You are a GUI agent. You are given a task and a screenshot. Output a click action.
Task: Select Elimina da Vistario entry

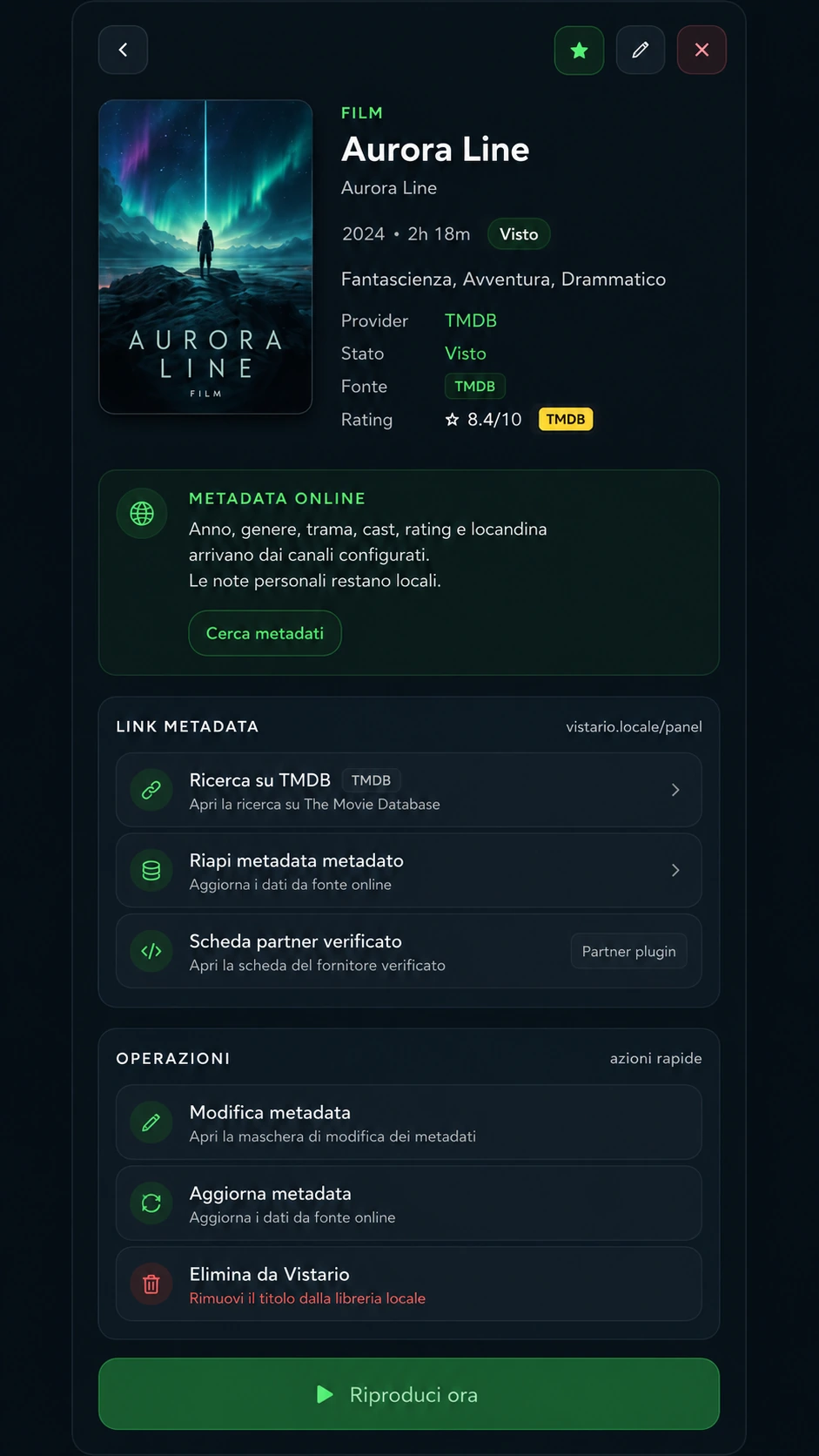click(409, 1284)
